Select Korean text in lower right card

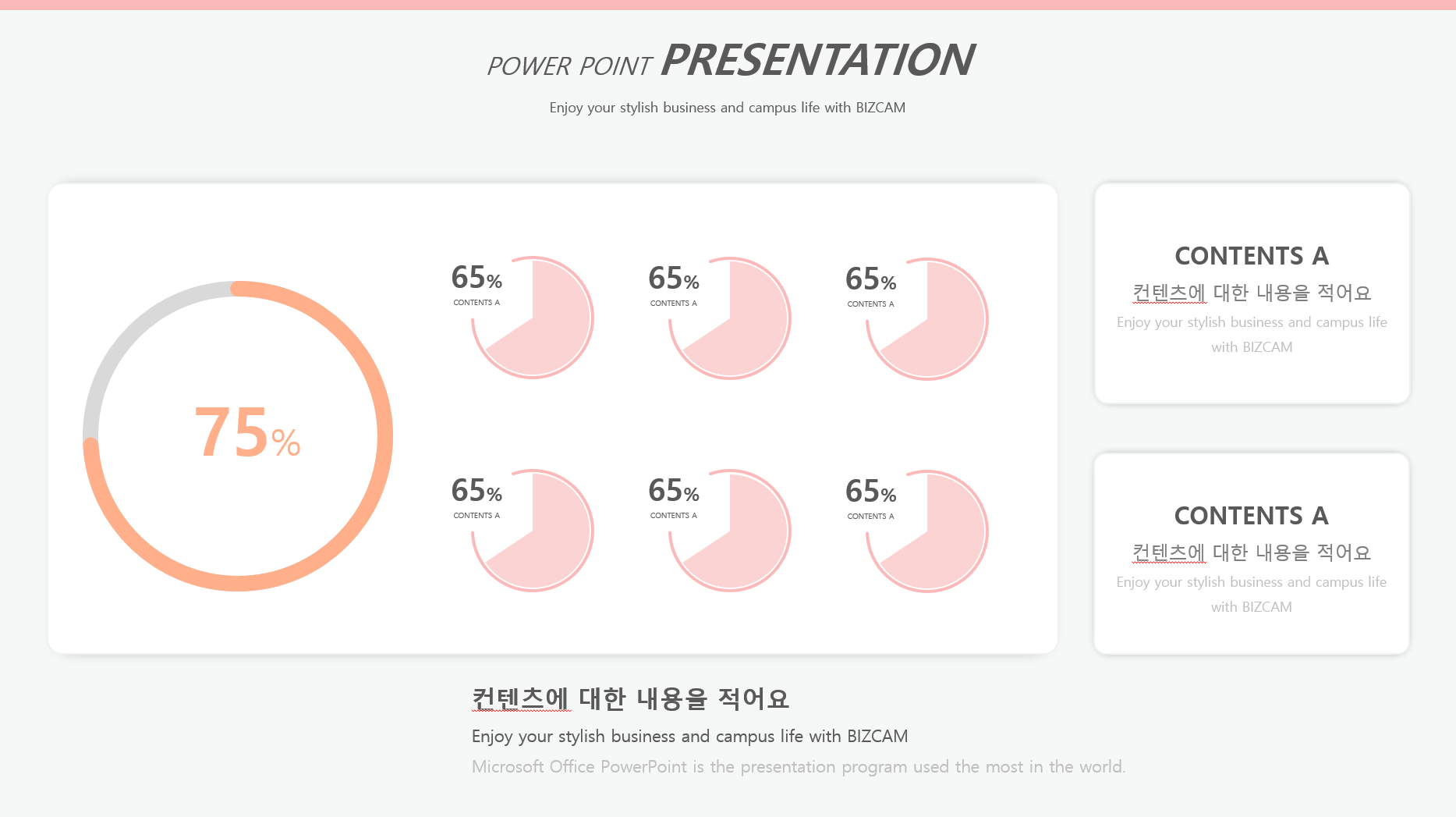pos(1252,552)
